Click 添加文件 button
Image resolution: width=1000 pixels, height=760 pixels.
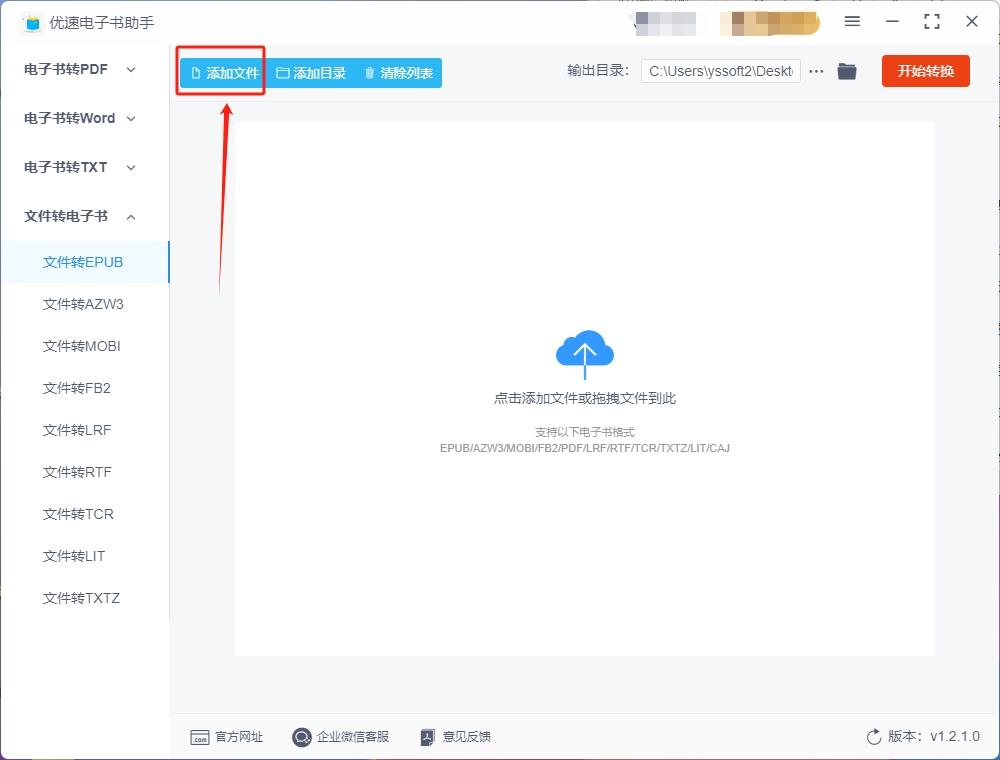point(224,73)
